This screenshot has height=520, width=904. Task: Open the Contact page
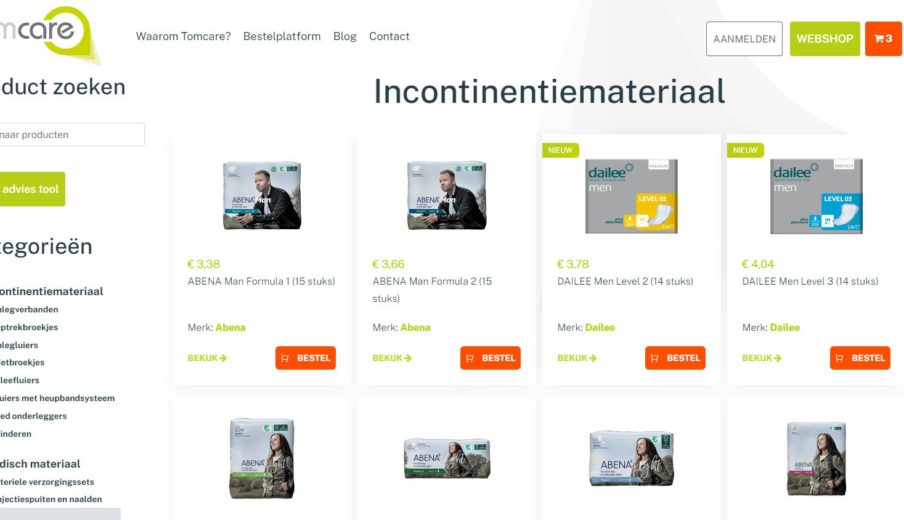(x=389, y=36)
